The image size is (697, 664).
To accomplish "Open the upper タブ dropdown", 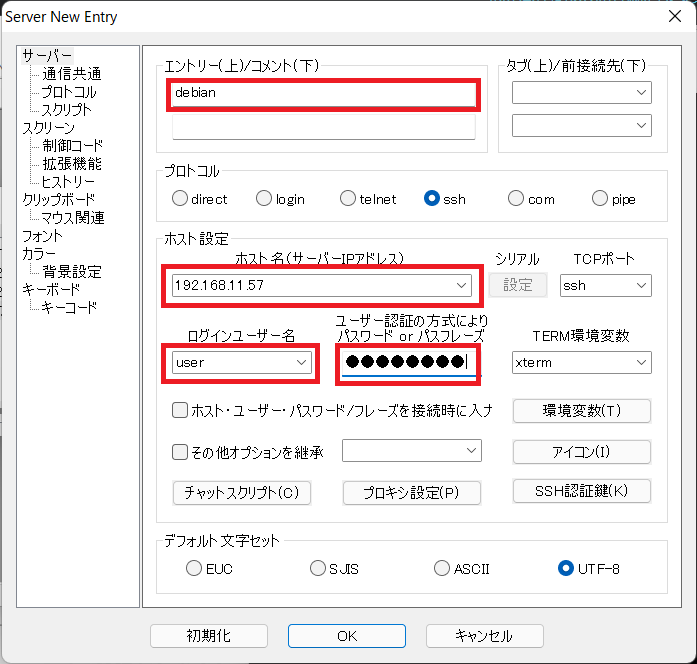I will point(582,92).
